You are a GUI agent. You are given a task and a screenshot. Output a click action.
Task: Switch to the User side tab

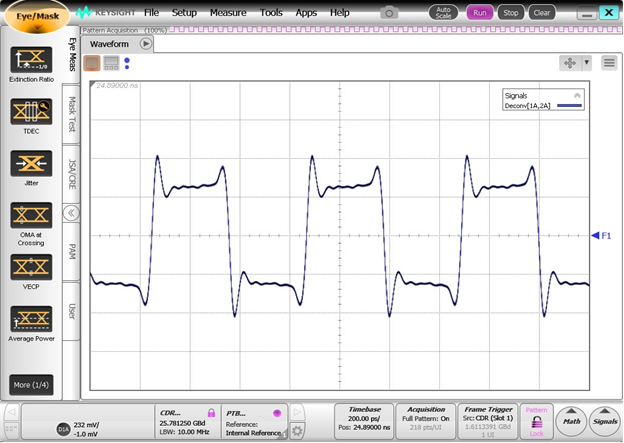72,311
